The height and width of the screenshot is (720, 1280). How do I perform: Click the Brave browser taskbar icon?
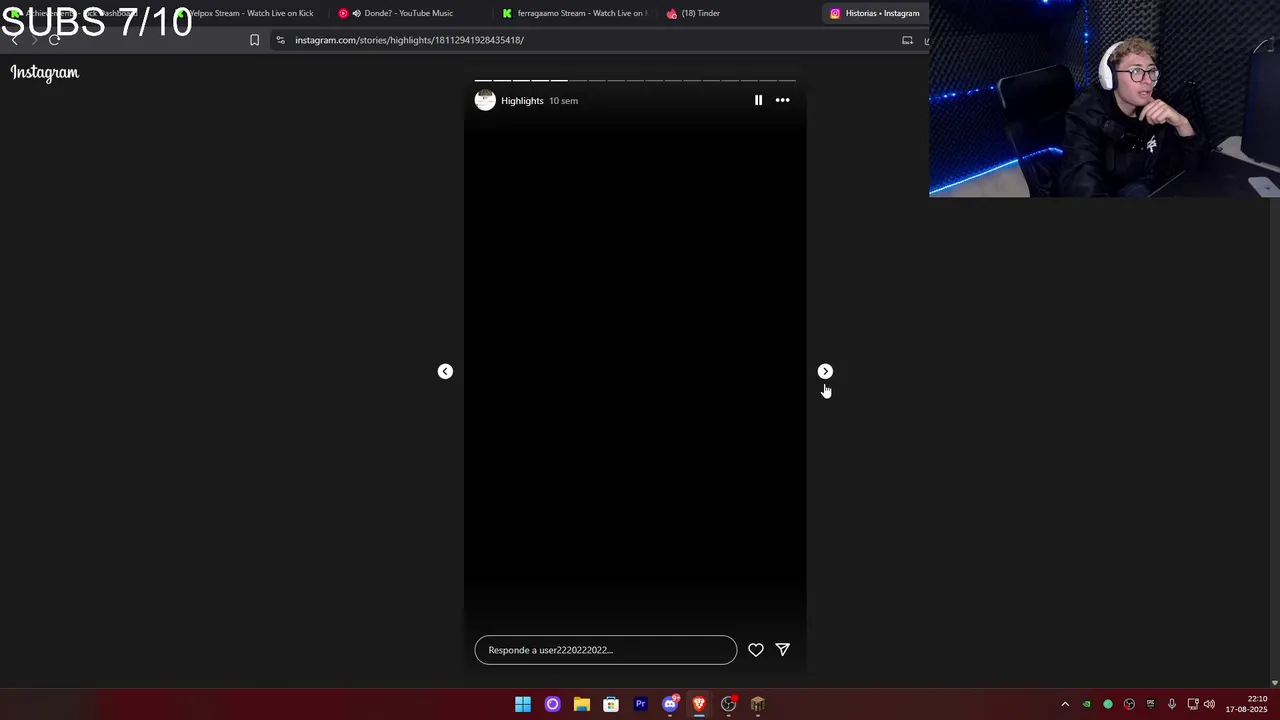pyautogui.click(x=699, y=704)
